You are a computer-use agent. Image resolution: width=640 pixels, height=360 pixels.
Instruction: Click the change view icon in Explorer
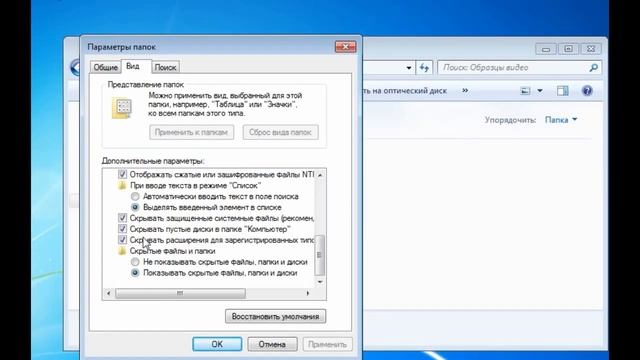[525, 91]
